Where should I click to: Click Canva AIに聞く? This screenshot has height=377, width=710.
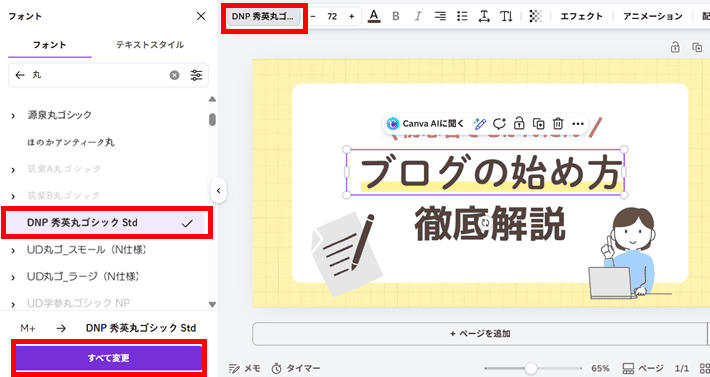(x=426, y=124)
